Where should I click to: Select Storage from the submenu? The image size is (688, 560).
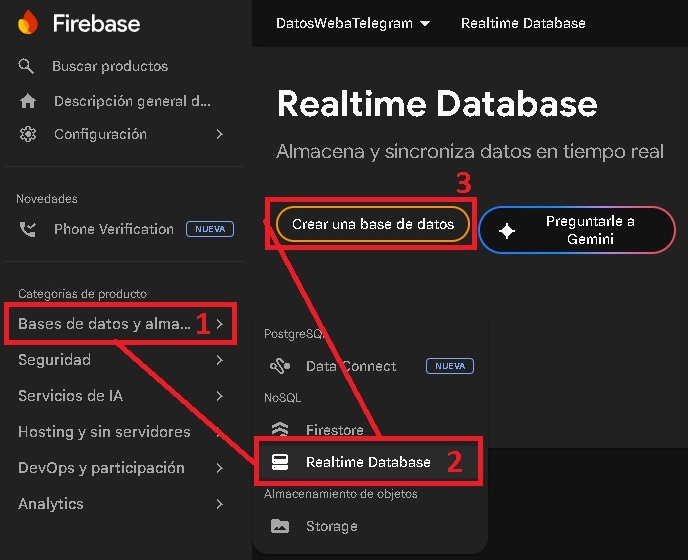click(x=370, y=526)
